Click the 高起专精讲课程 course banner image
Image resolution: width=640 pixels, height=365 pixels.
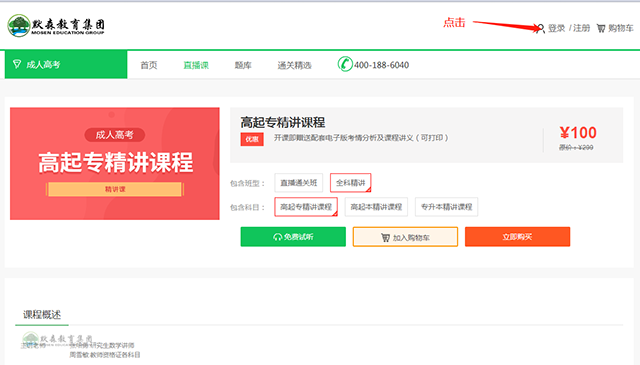pos(115,164)
